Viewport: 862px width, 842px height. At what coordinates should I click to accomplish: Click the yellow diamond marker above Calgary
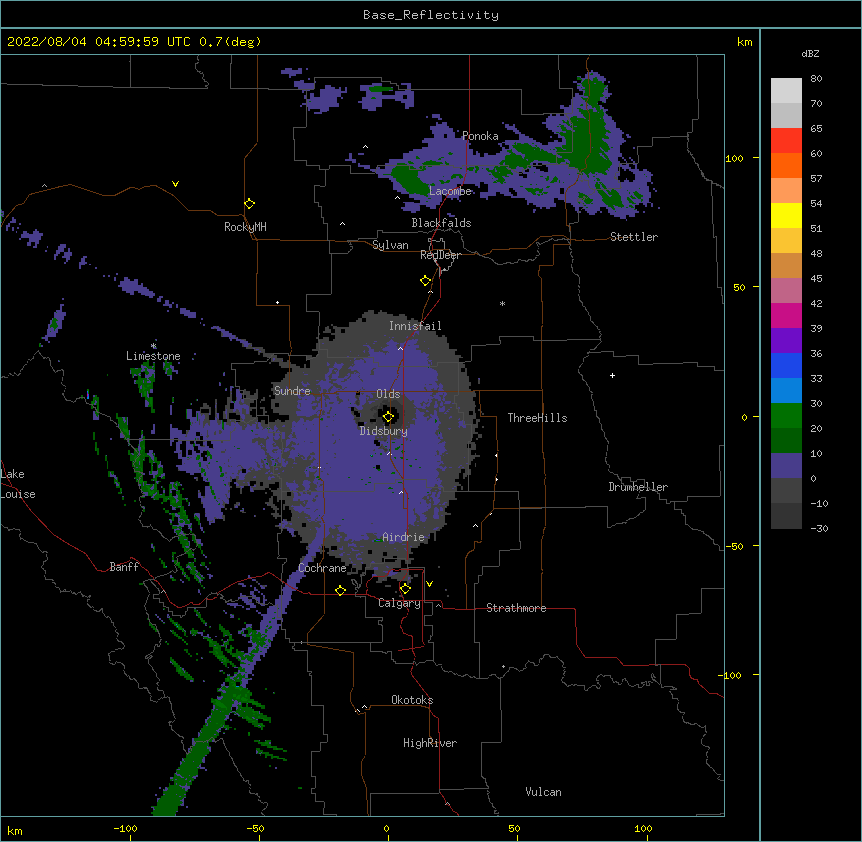[x=405, y=589]
